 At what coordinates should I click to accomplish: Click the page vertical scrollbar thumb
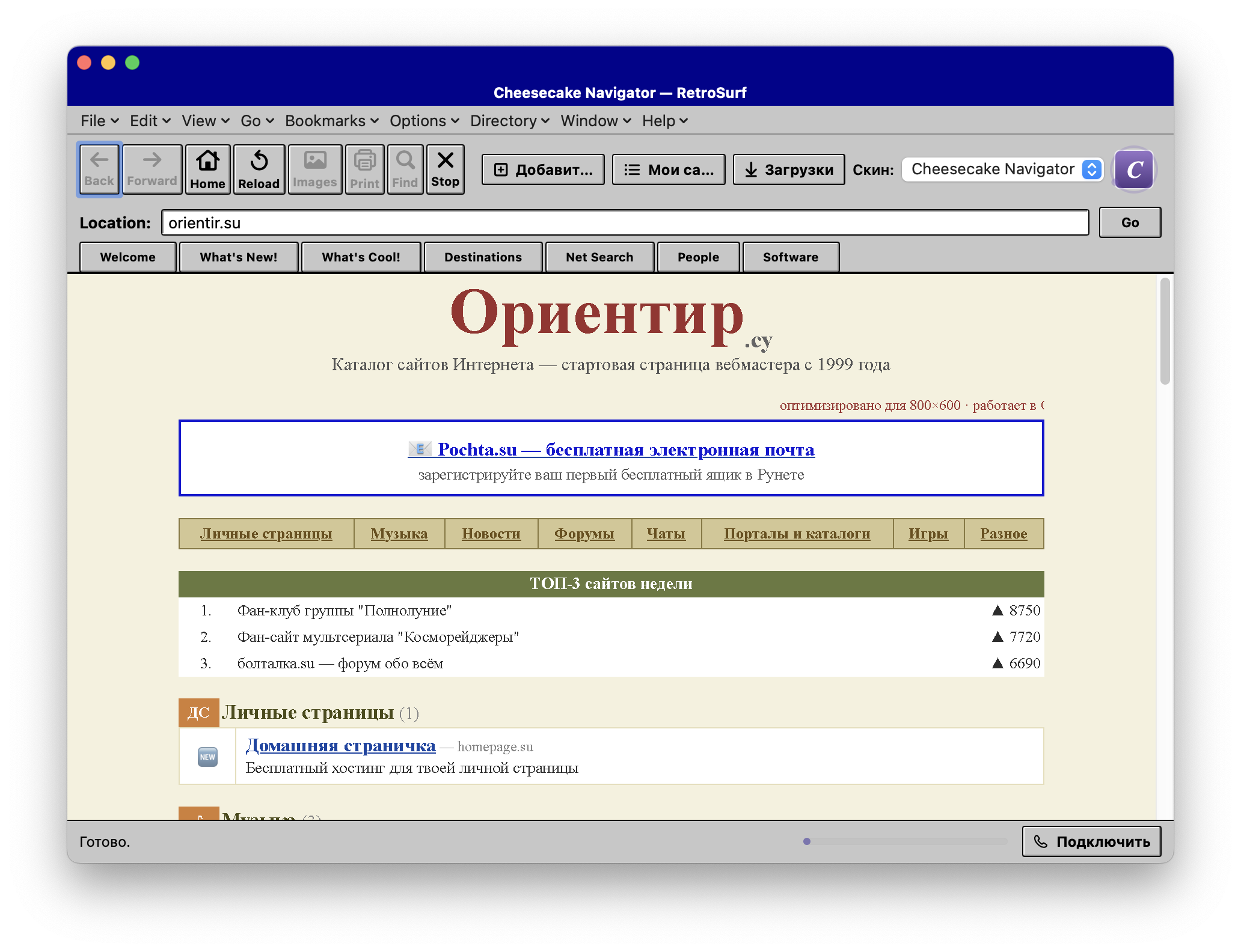click(1165, 331)
